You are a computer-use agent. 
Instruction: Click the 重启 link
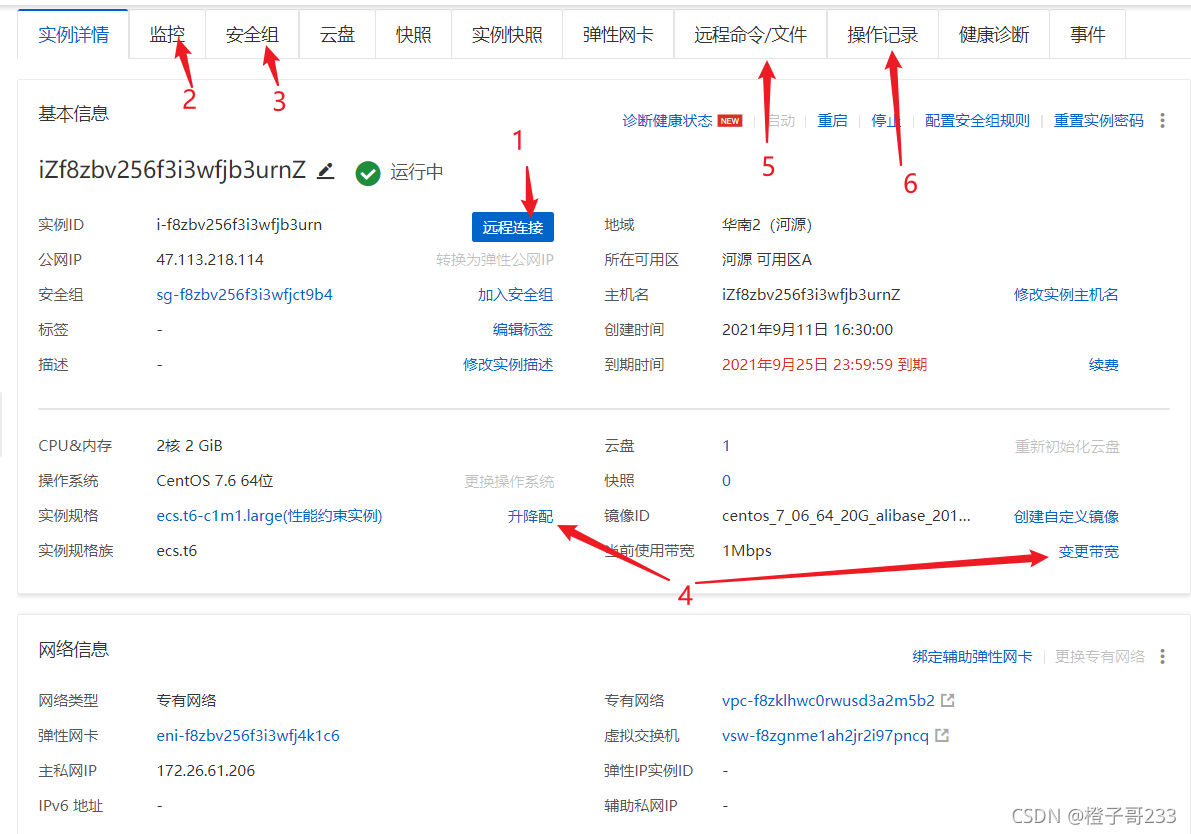832,121
